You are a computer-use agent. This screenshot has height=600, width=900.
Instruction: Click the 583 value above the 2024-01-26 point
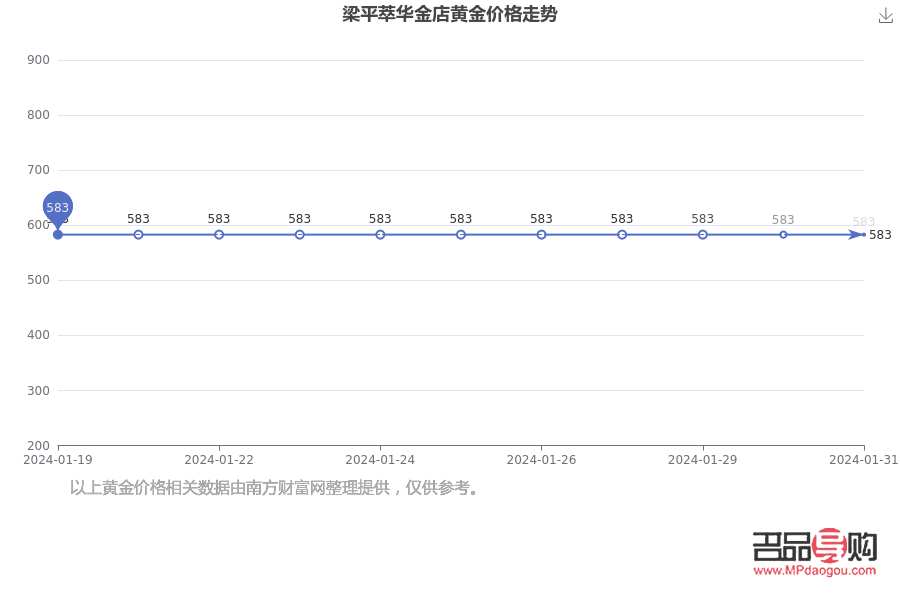coord(541,219)
